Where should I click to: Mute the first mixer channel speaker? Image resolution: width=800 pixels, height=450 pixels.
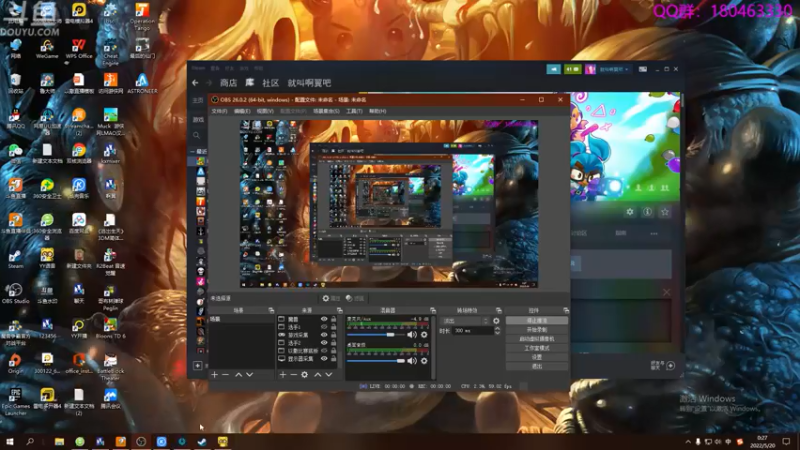pyautogui.click(x=412, y=335)
